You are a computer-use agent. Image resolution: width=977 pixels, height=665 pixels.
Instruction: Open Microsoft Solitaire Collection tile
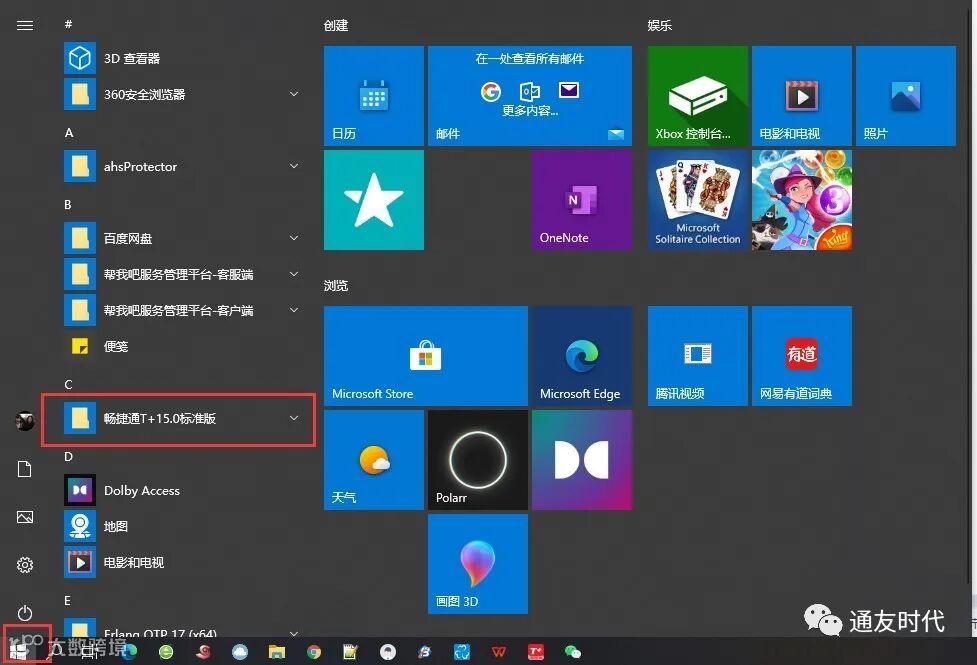click(x=698, y=200)
